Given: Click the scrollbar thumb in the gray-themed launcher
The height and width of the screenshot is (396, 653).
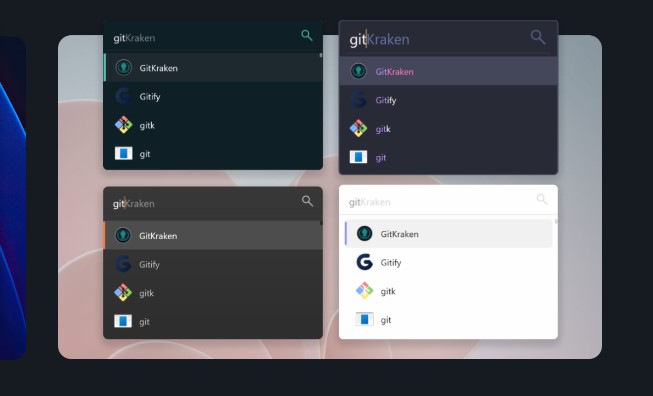Looking at the screenshot, I should coord(321,223).
